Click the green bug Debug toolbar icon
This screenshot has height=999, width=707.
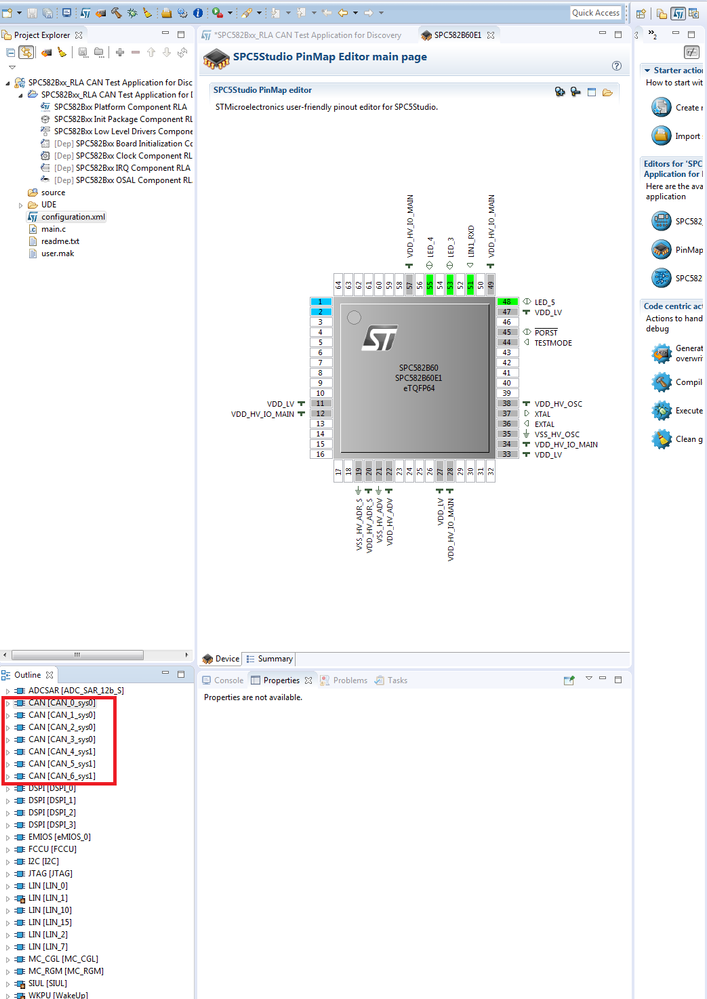(132, 13)
